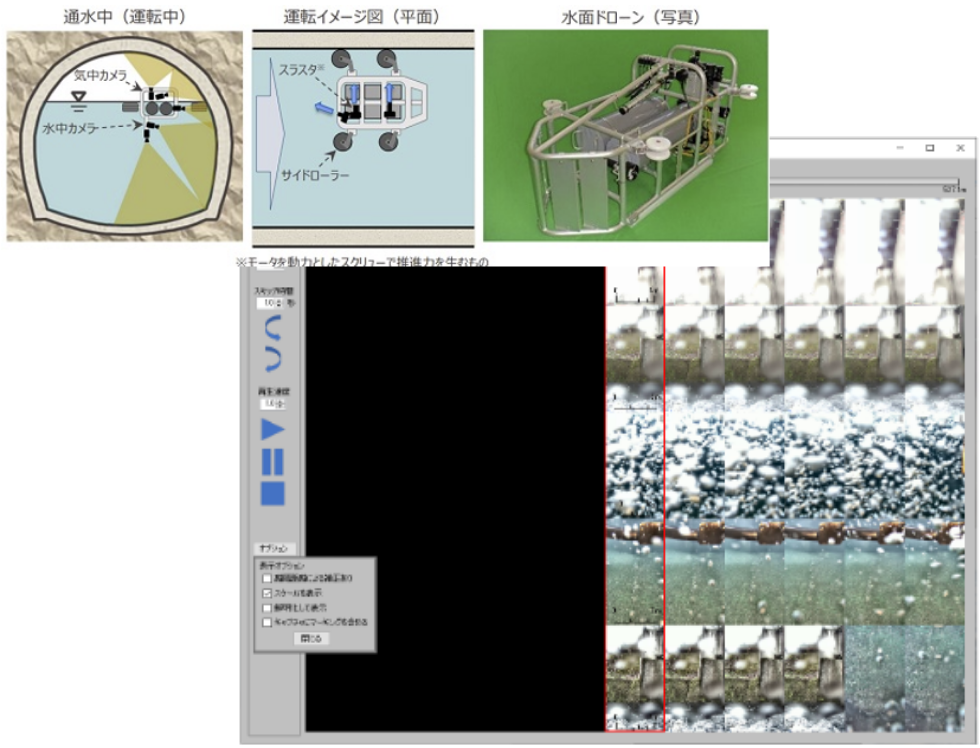
Task: Enable the キャプチャにマーキングを含める checkbox
Action: (x=266, y=621)
